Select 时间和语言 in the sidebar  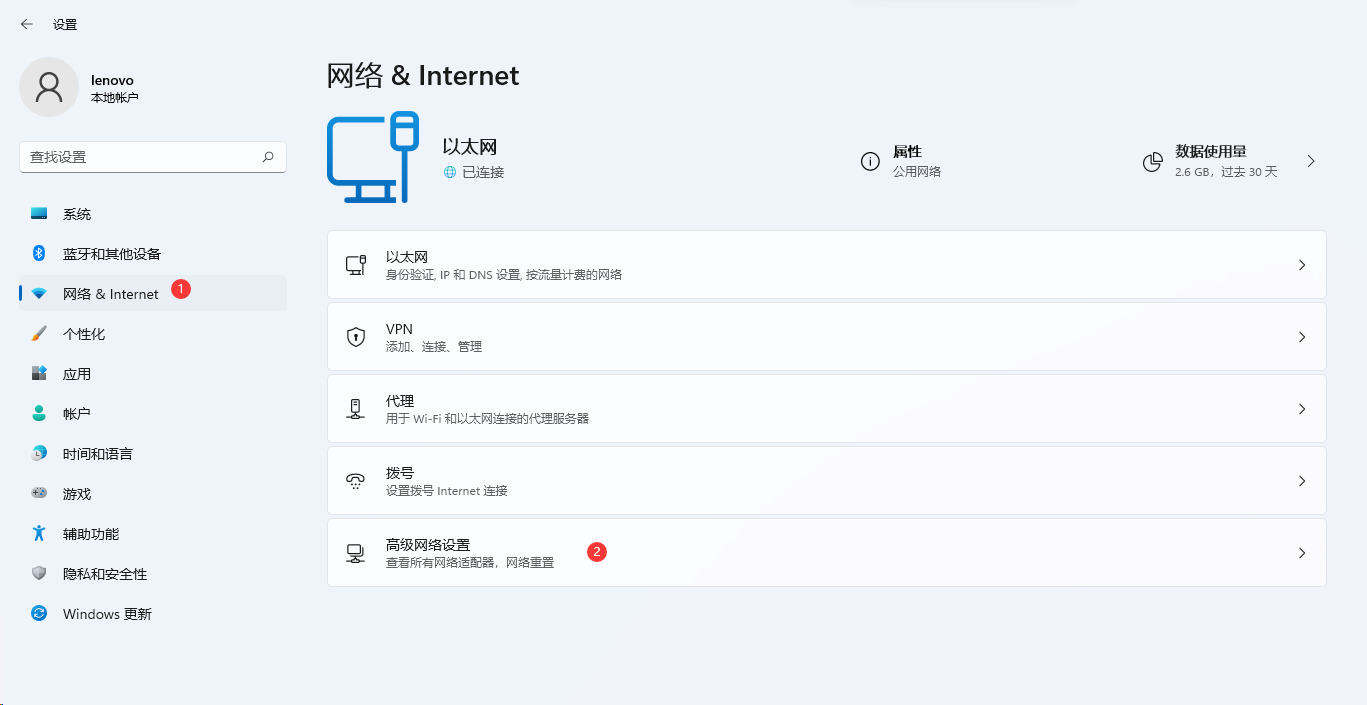pyautogui.click(x=98, y=453)
